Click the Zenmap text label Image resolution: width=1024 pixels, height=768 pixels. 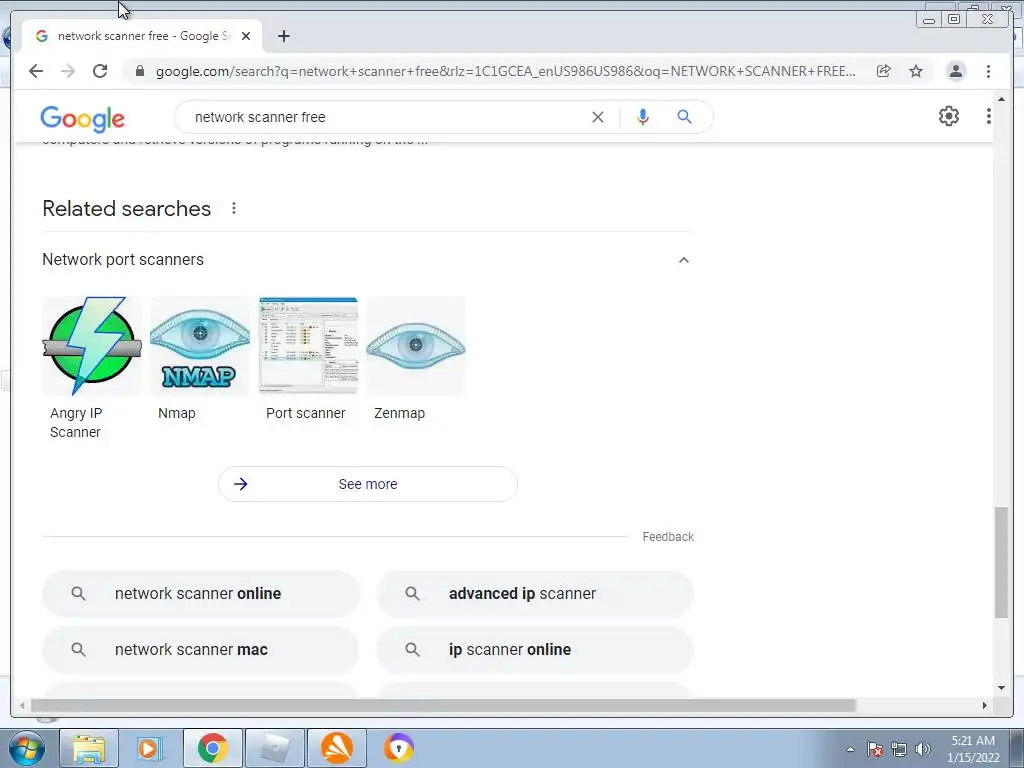pyautogui.click(x=399, y=413)
